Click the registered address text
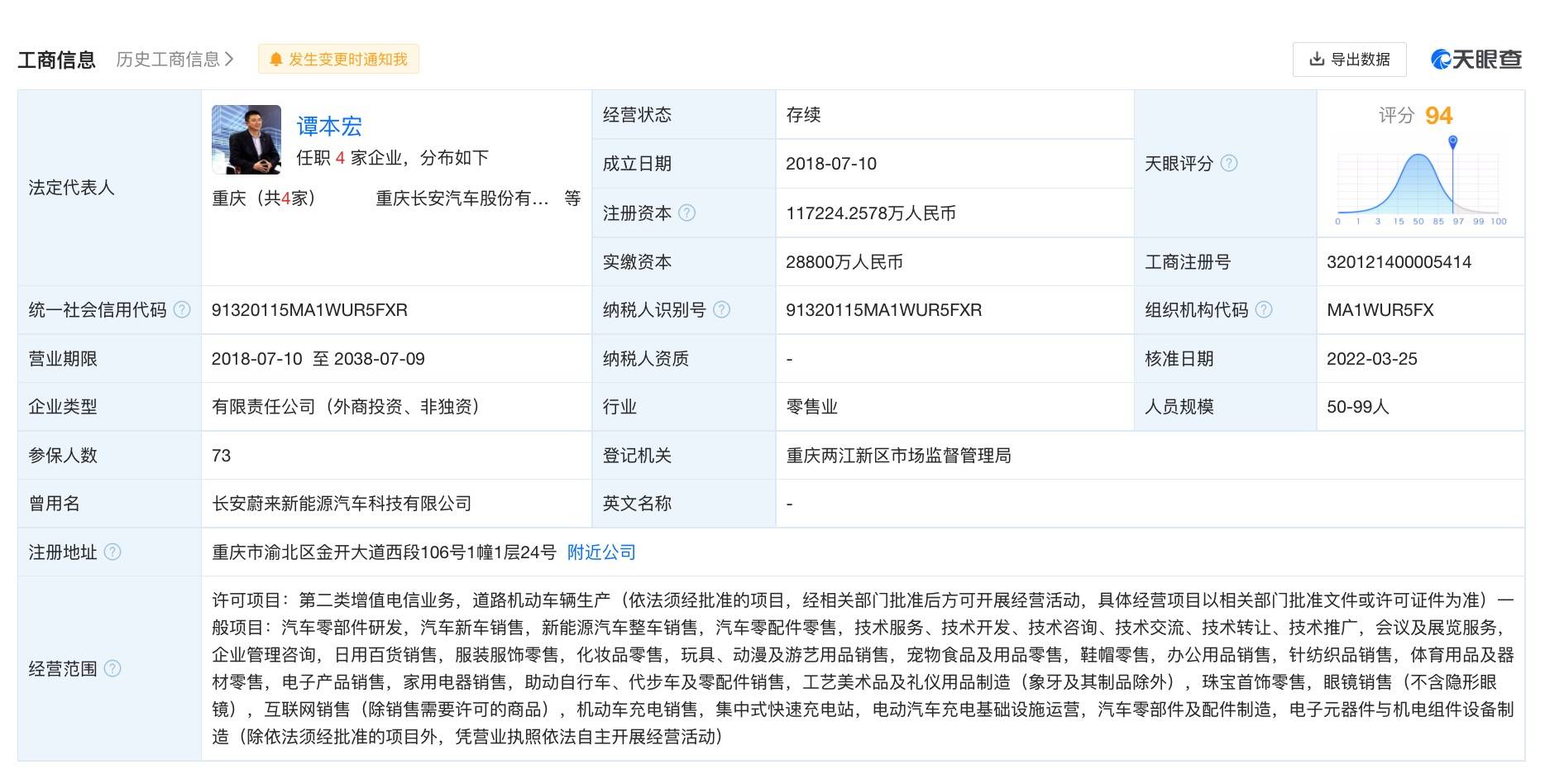1545x784 pixels. pos(384,552)
